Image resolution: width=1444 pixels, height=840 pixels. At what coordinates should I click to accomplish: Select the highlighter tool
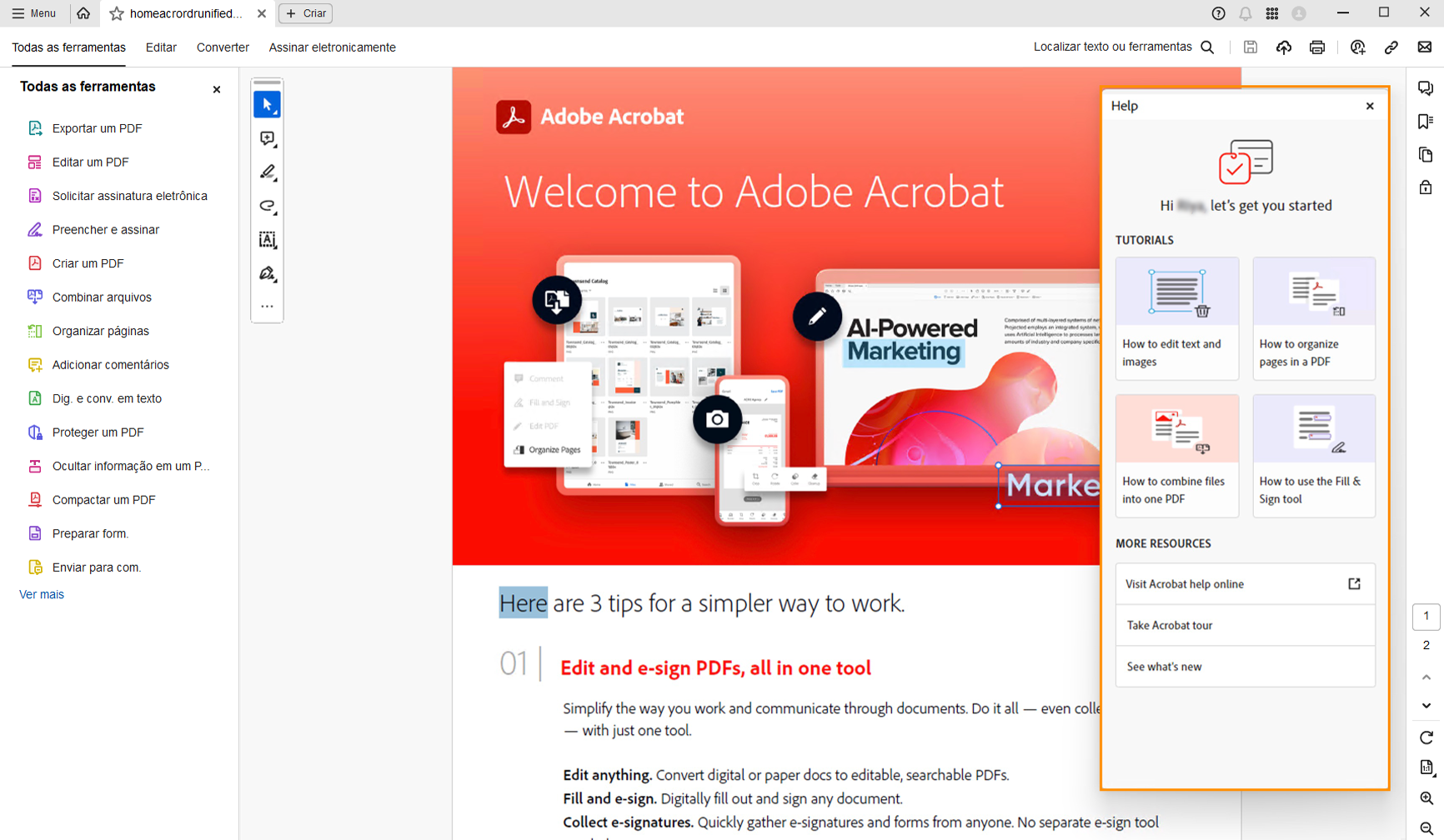tap(267, 172)
